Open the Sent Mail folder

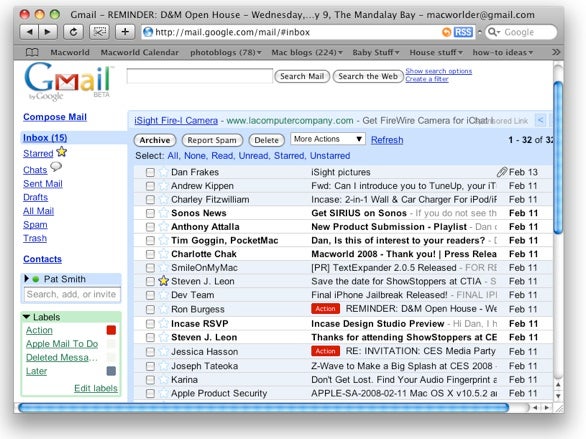(x=43, y=184)
